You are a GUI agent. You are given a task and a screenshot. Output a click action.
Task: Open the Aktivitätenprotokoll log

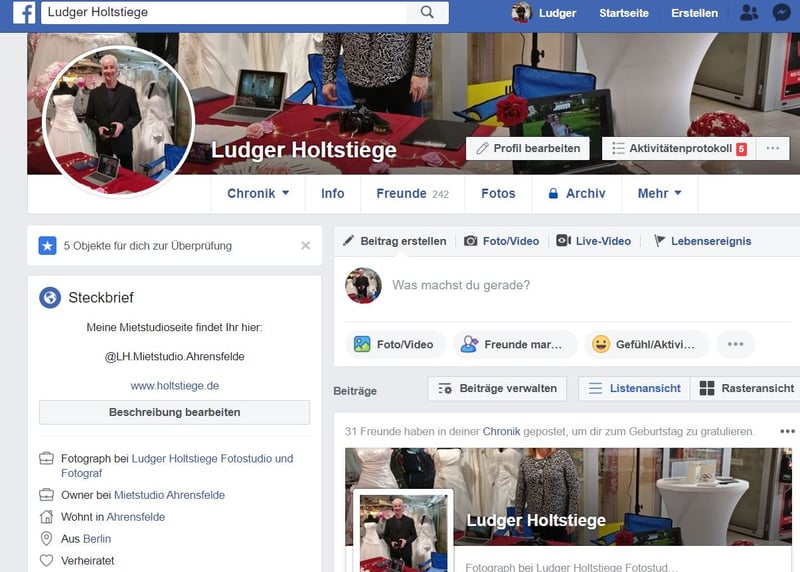point(679,148)
